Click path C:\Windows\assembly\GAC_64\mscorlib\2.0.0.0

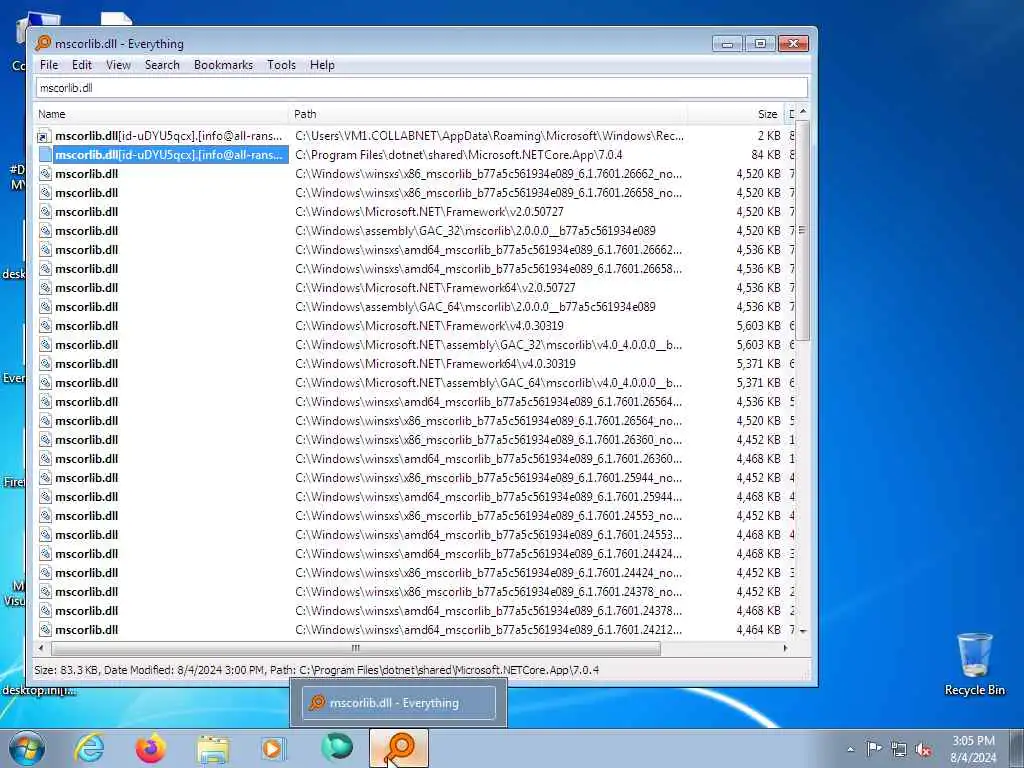coord(475,306)
